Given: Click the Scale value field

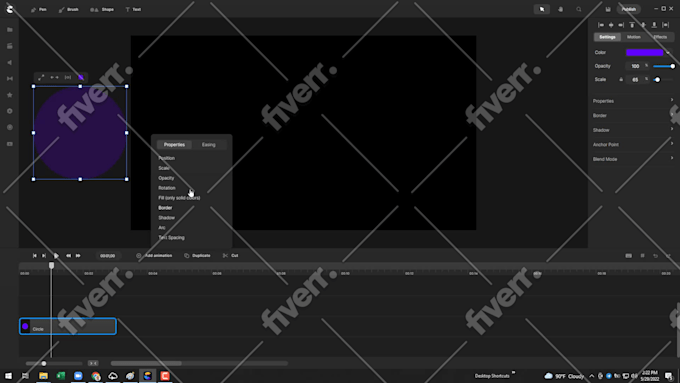Looking at the screenshot, I should (x=635, y=80).
